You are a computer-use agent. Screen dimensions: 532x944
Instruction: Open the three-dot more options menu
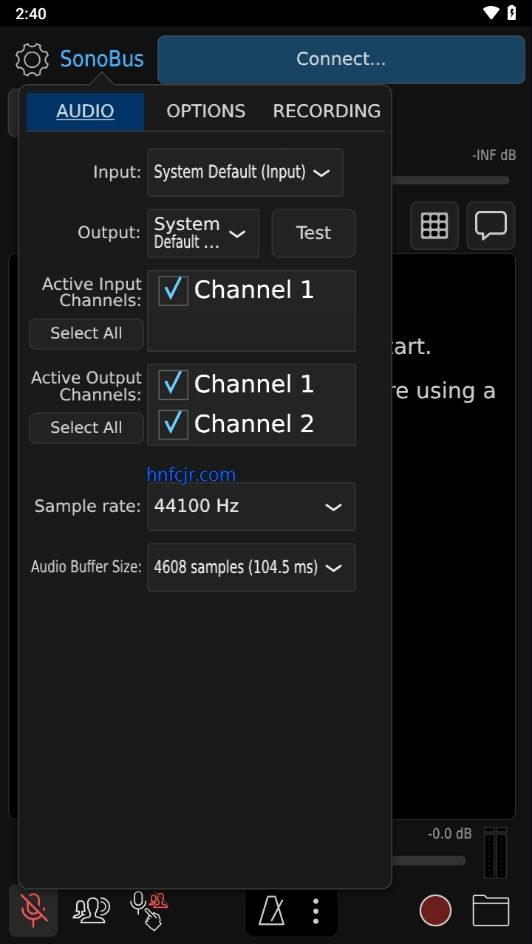(315, 911)
